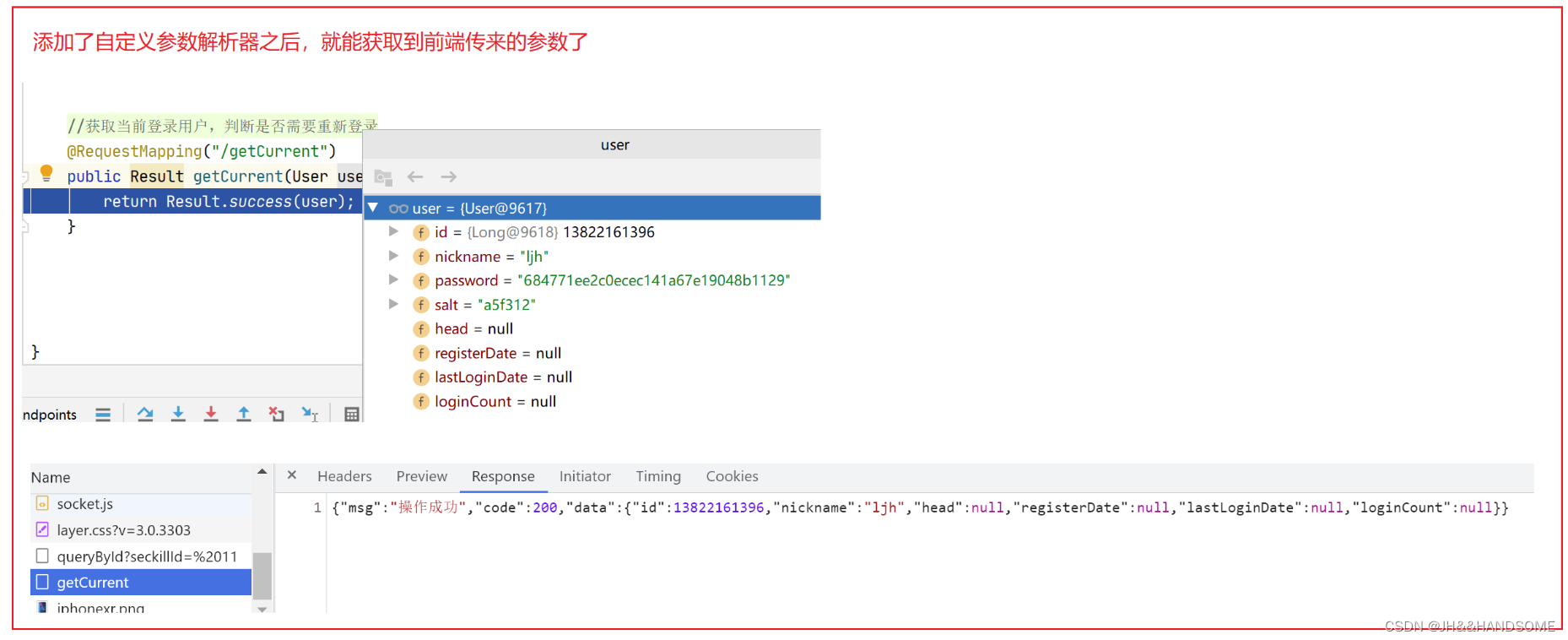Select the queryById?seckillId request
The image size is (1568, 640).
click(x=141, y=556)
